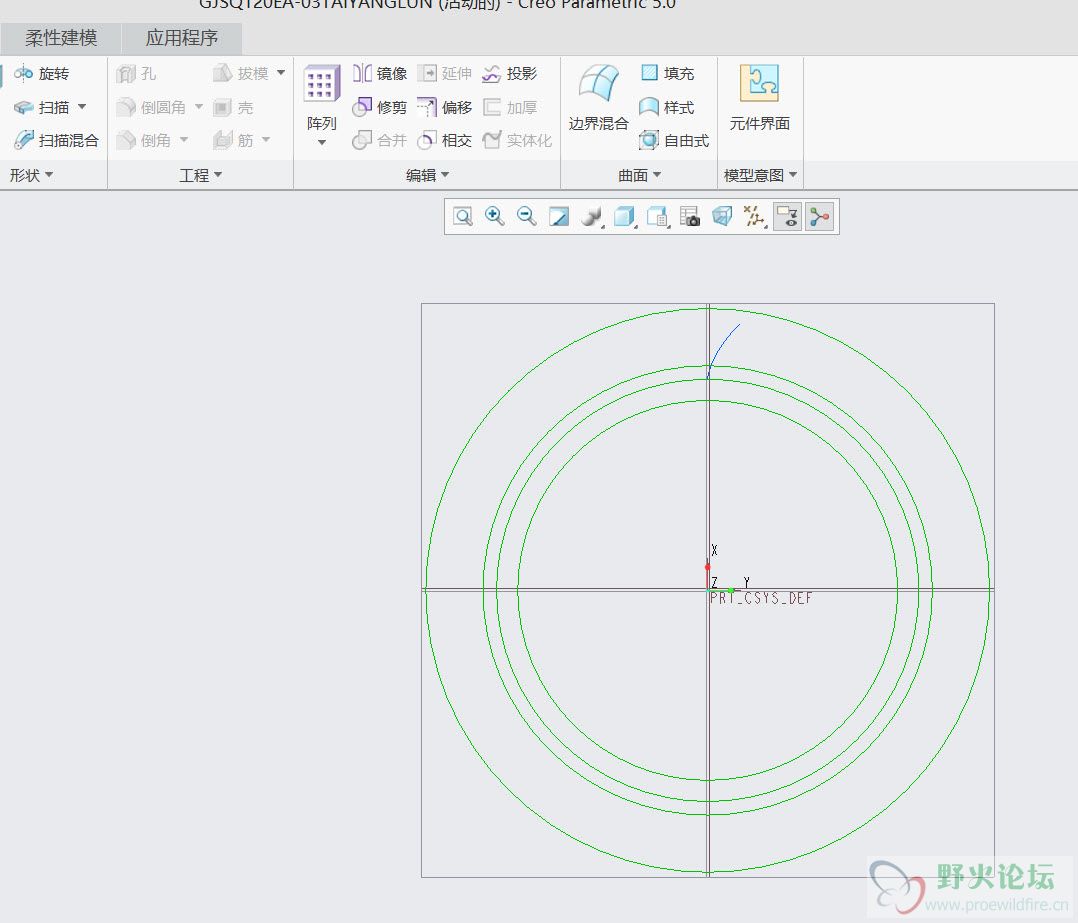Expand the 模型意图 group menu

point(760,175)
